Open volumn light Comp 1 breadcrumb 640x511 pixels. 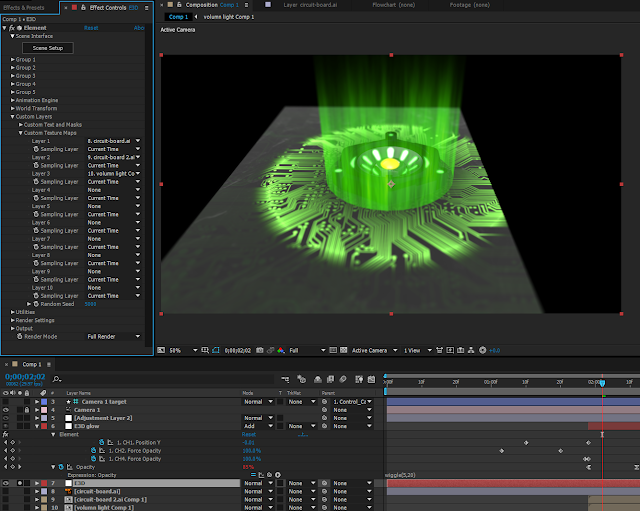coord(229,17)
